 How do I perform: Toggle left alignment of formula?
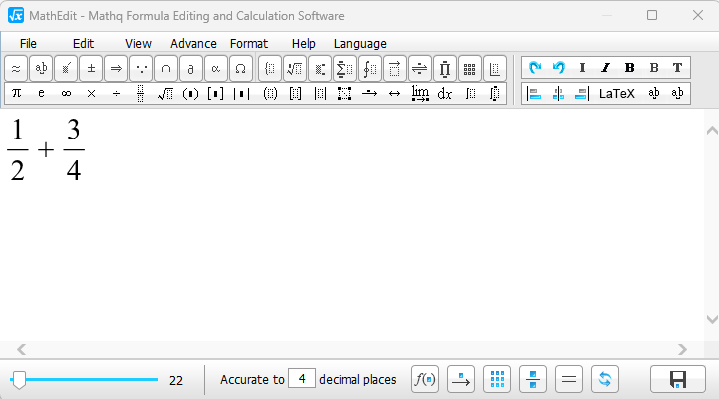coord(534,94)
